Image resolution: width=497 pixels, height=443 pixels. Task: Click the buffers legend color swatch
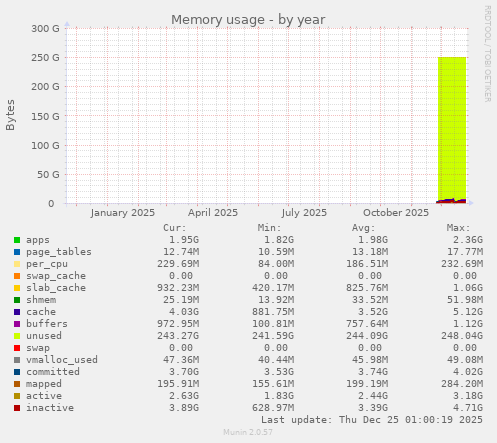click(x=17, y=324)
